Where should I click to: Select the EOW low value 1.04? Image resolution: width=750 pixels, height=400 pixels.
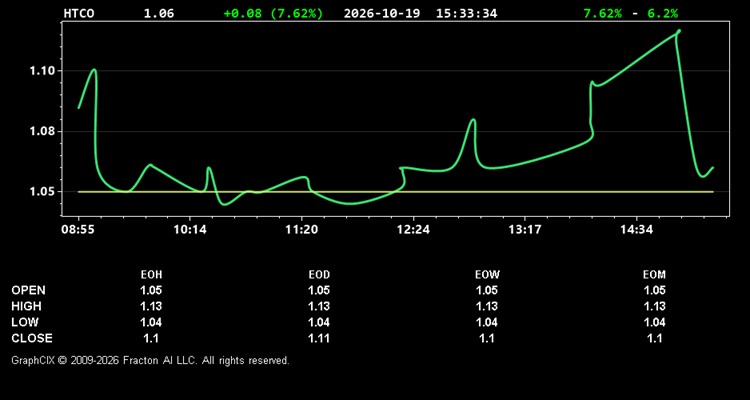pos(487,322)
